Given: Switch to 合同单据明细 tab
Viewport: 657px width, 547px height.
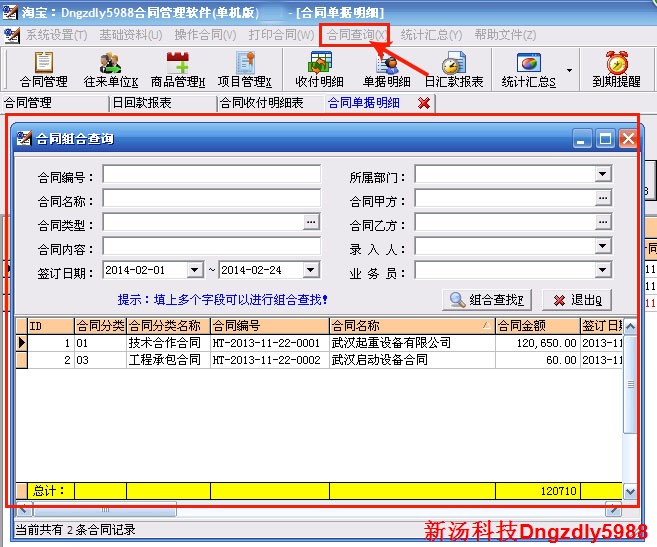Looking at the screenshot, I should point(363,103).
